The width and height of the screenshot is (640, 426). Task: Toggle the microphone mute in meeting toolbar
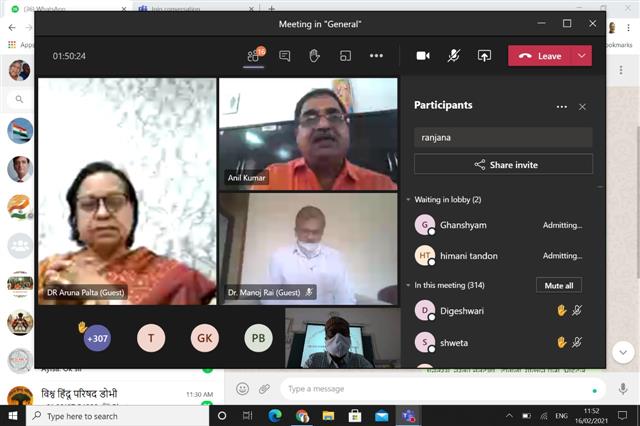click(x=453, y=56)
